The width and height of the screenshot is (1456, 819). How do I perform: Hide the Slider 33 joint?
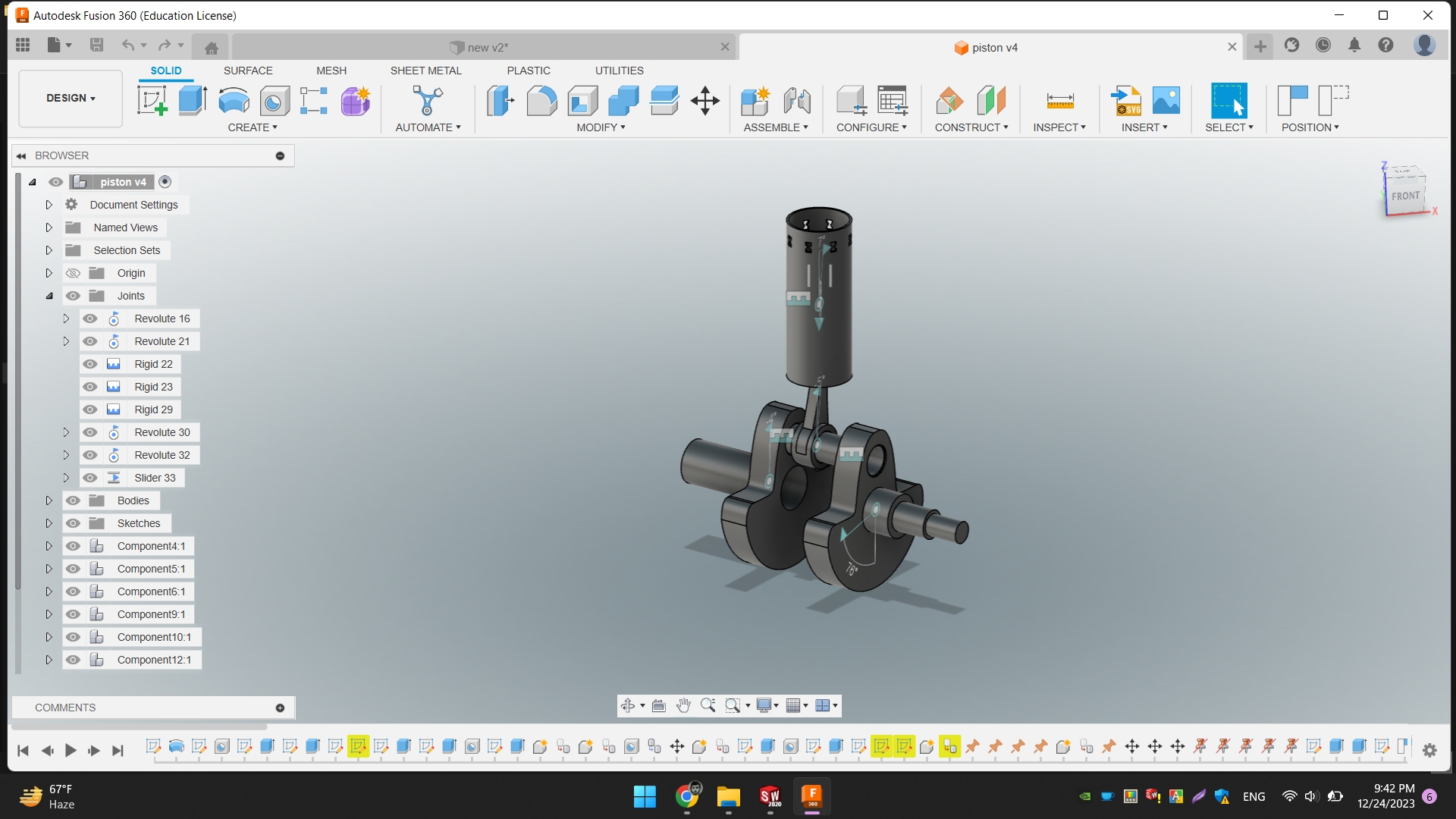tap(90, 478)
